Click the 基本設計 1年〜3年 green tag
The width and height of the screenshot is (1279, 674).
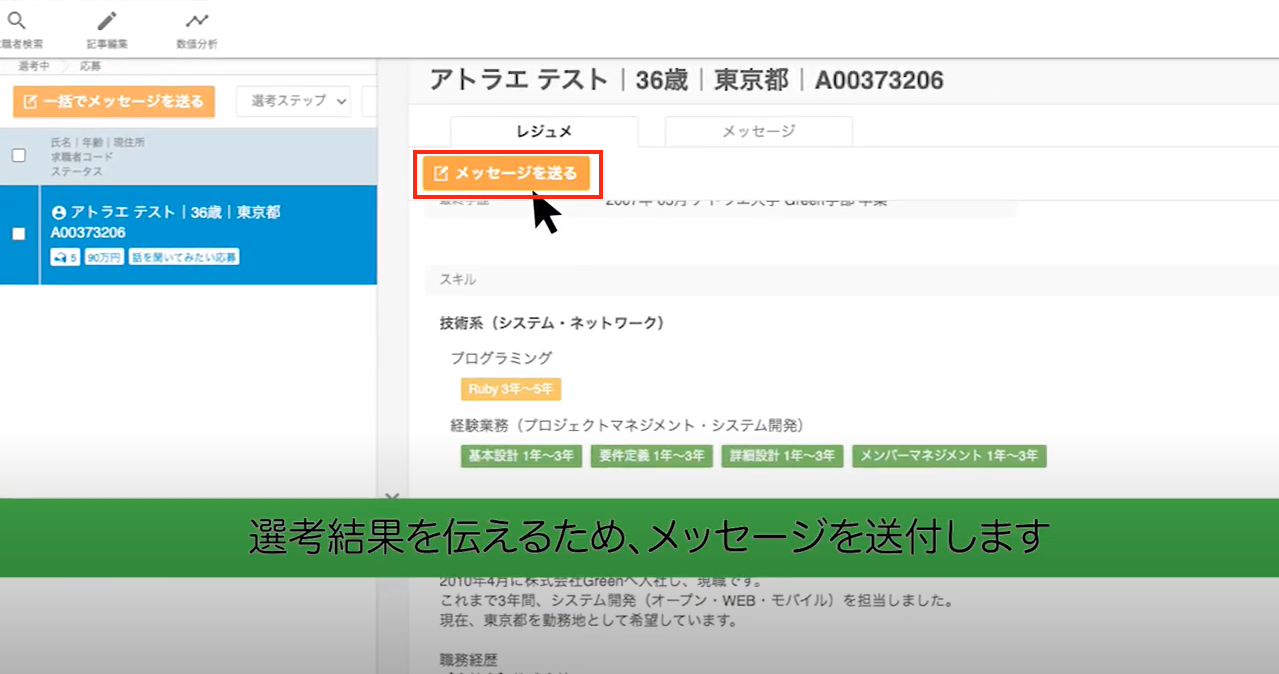click(521, 456)
